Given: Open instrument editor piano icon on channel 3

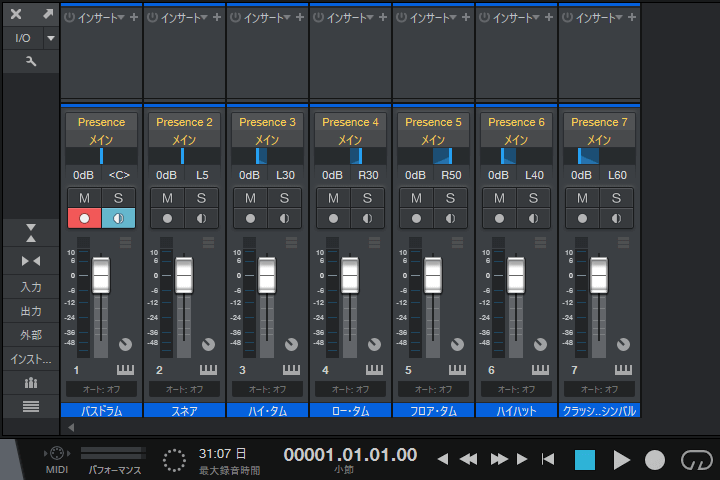Looking at the screenshot, I should 291,370.
